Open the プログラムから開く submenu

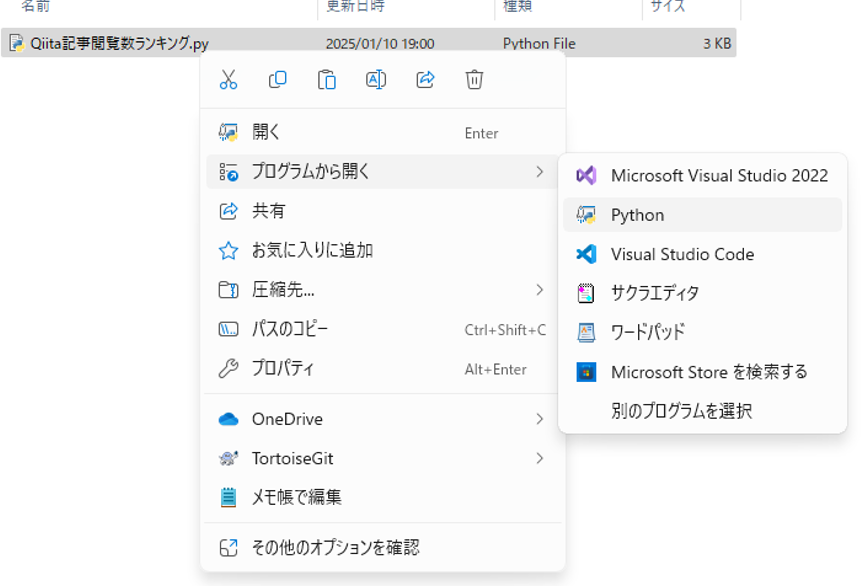[382, 172]
